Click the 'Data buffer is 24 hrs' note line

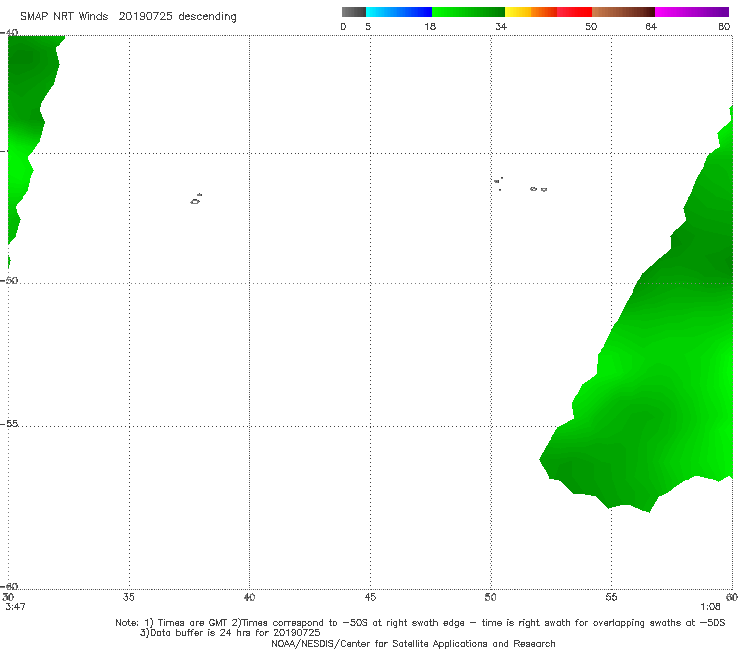230,633
